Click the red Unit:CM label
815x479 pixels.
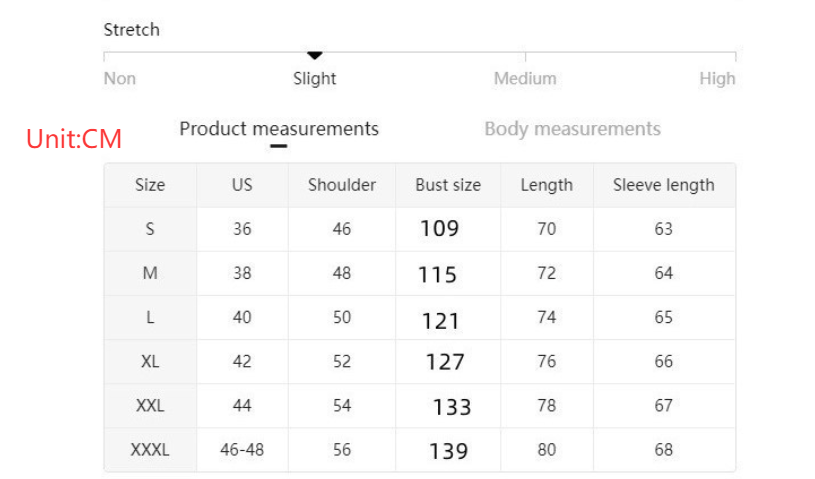[74, 139]
